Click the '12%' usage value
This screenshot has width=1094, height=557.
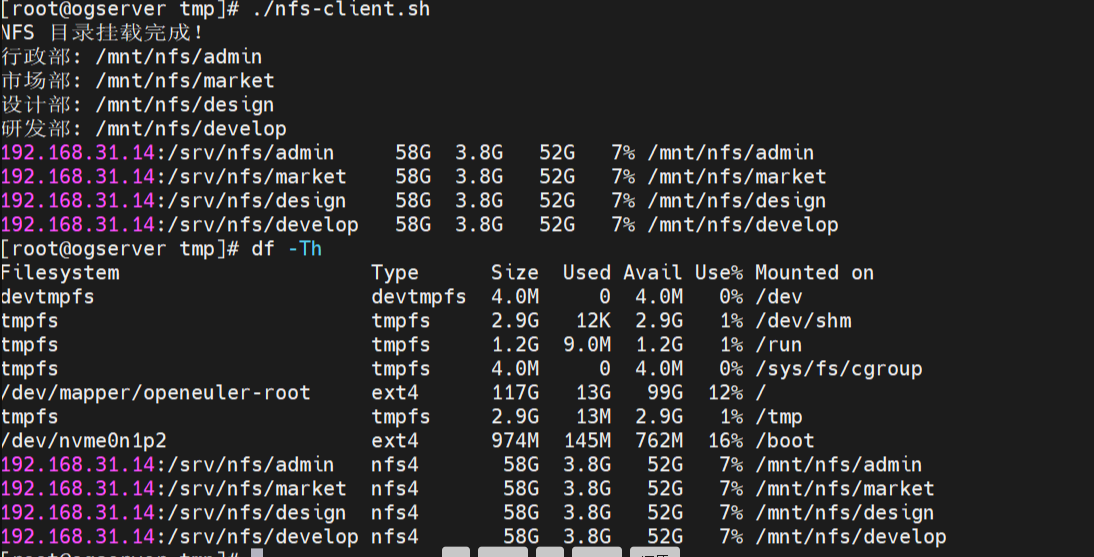tap(726, 392)
